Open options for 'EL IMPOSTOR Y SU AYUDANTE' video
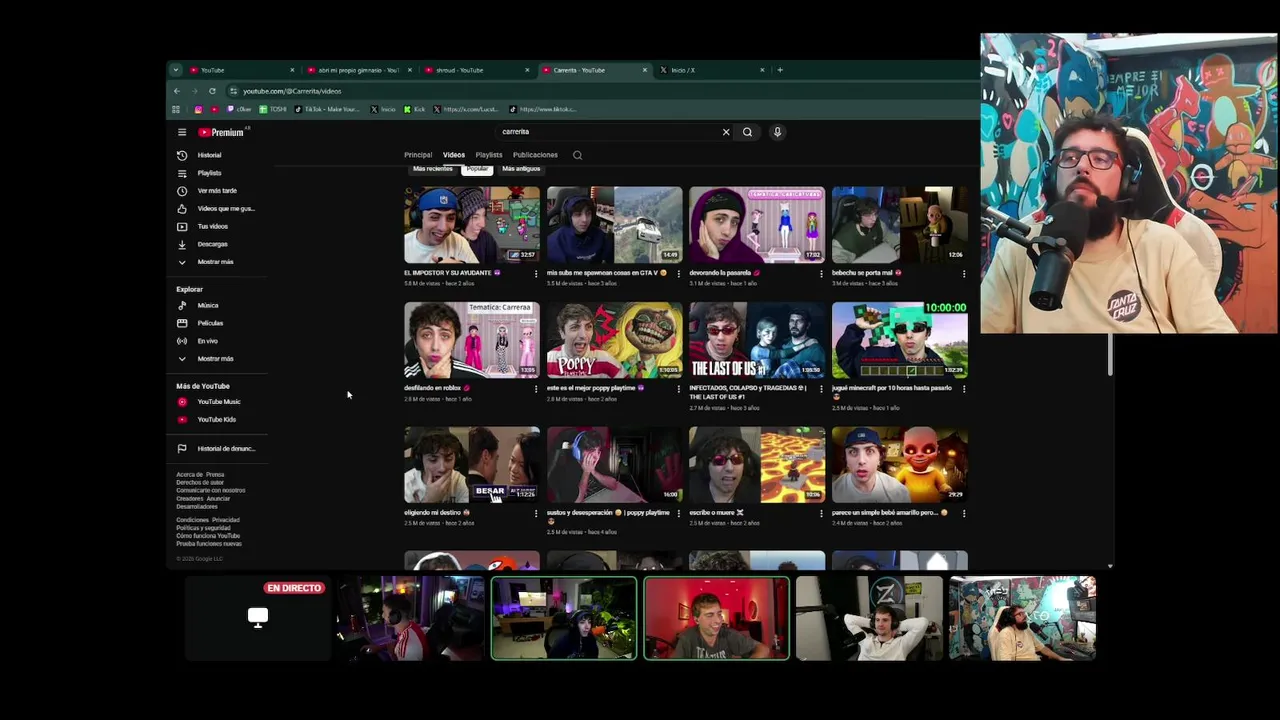 click(x=536, y=273)
